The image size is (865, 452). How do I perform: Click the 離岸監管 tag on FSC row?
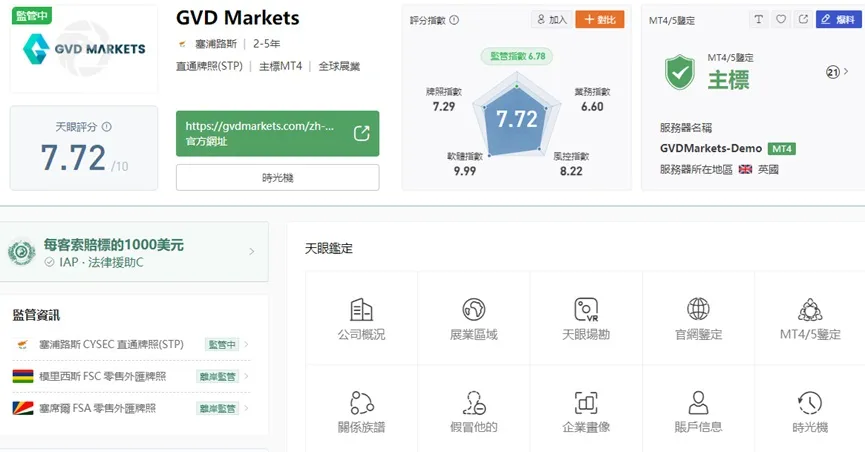coord(218,376)
